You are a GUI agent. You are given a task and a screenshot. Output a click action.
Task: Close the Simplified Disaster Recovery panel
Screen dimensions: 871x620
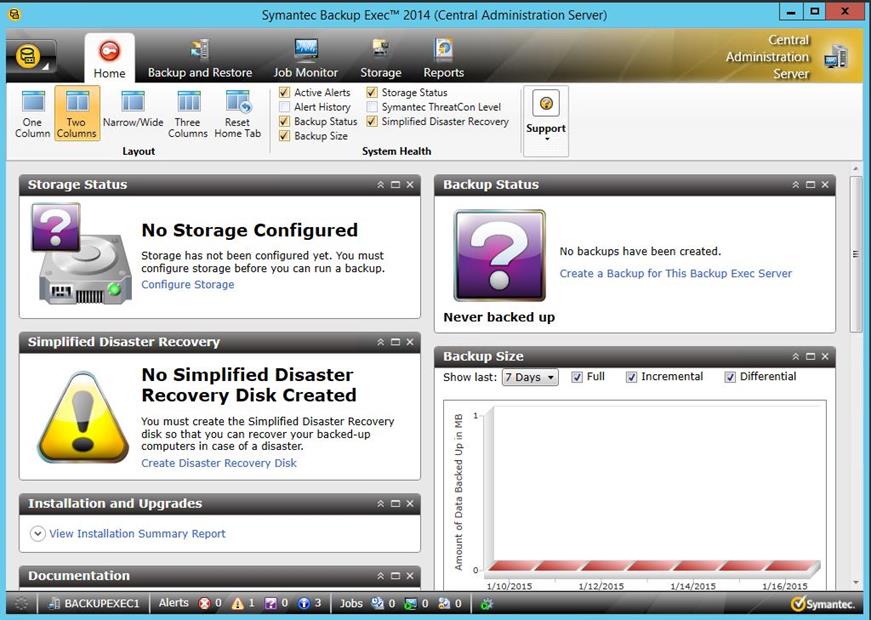(x=410, y=342)
